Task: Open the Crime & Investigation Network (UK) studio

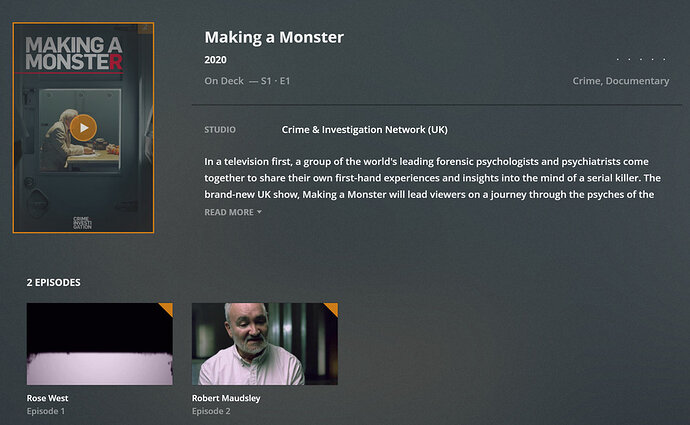Action: pyautogui.click(x=364, y=130)
